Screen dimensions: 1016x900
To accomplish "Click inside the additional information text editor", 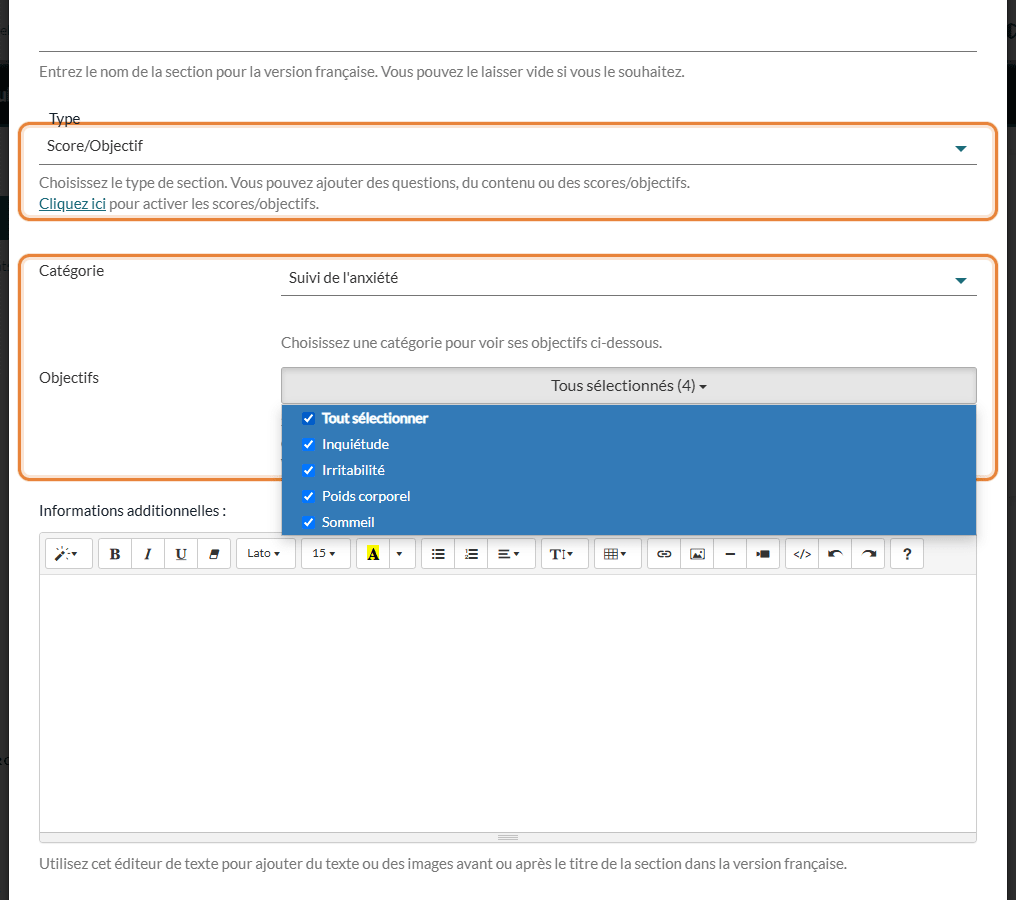I will tap(508, 704).
